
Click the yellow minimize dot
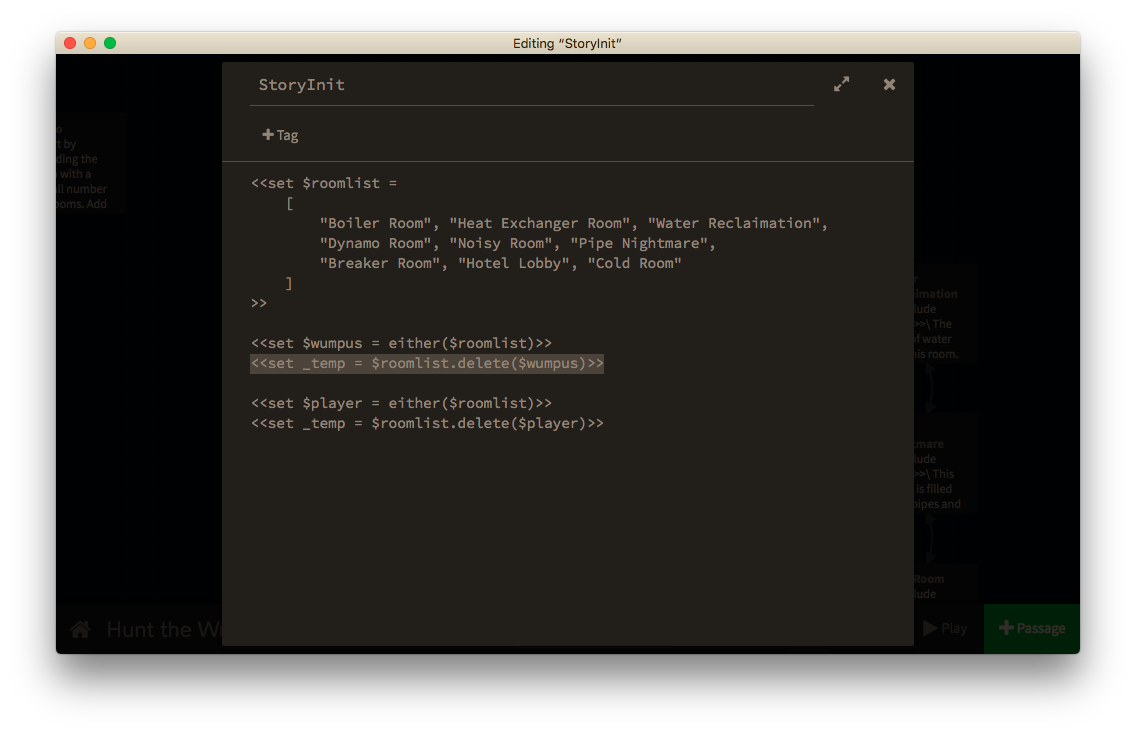(89, 43)
